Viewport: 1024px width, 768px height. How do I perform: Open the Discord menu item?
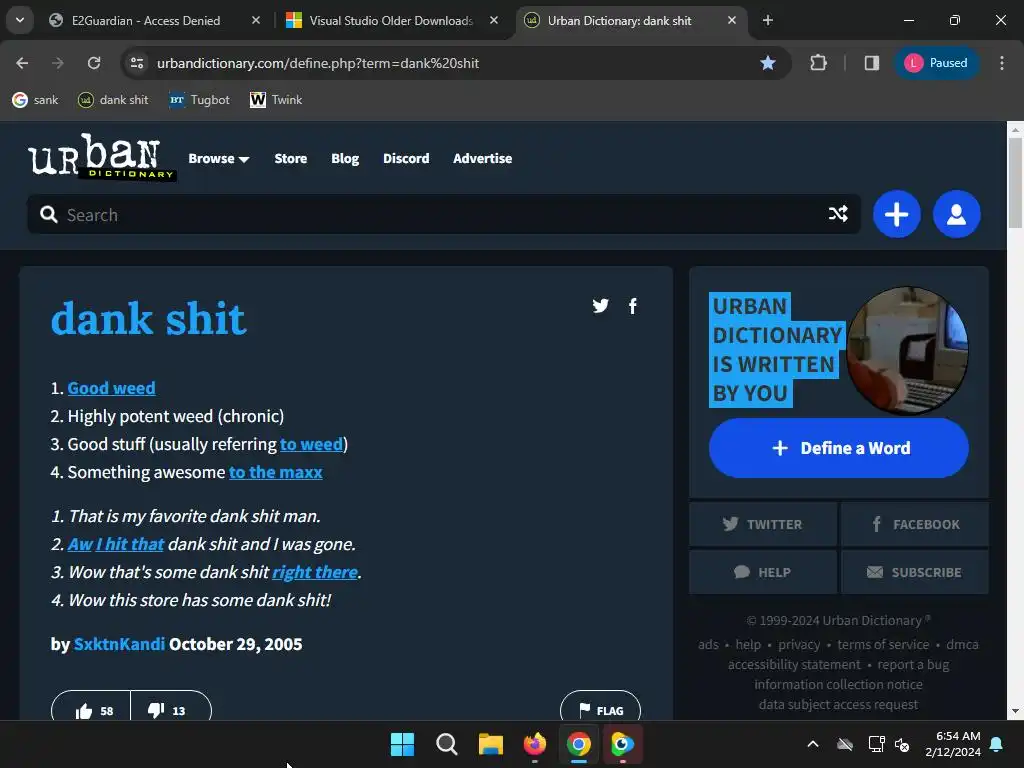tap(406, 159)
